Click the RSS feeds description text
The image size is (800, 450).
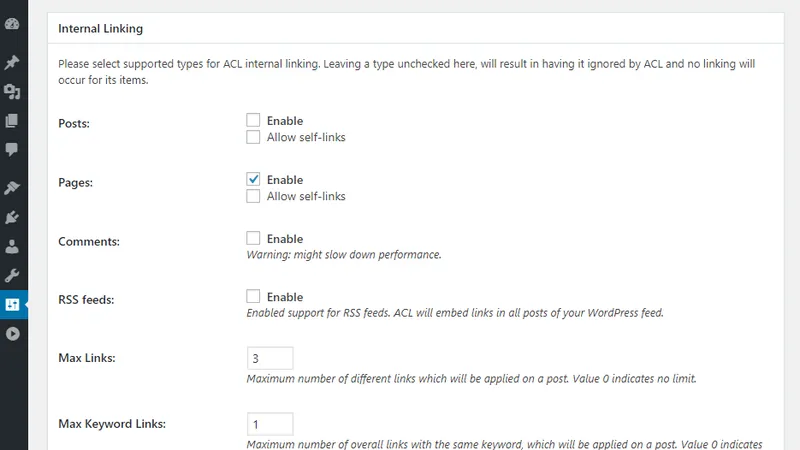tap(455, 313)
